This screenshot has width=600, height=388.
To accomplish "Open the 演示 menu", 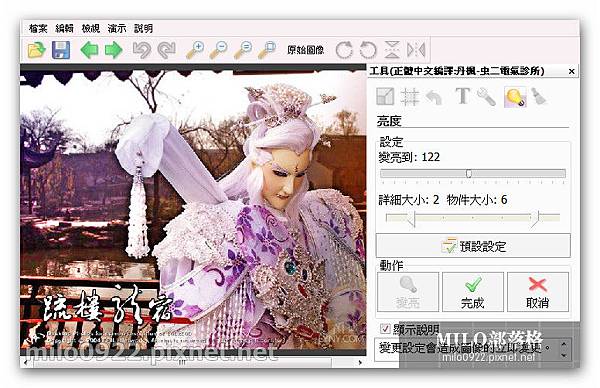I will [x=117, y=29].
